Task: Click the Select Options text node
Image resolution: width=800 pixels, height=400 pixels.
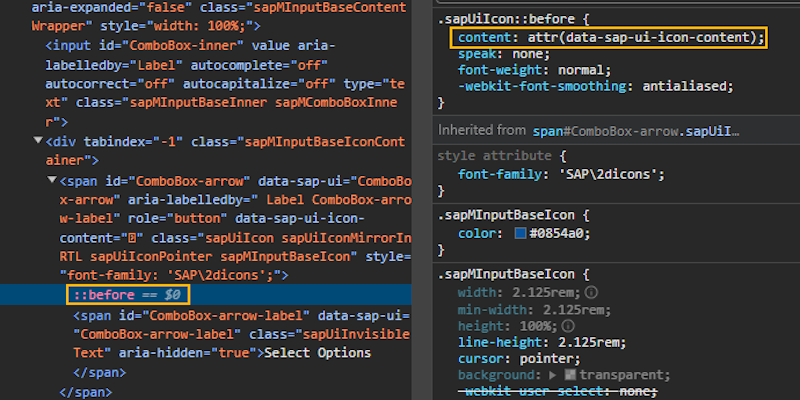Action: coord(318,353)
